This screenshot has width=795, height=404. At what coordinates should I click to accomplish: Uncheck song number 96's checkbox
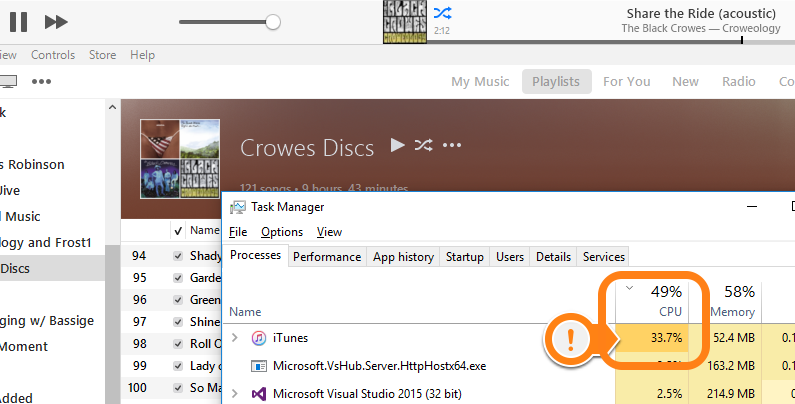[x=178, y=300]
